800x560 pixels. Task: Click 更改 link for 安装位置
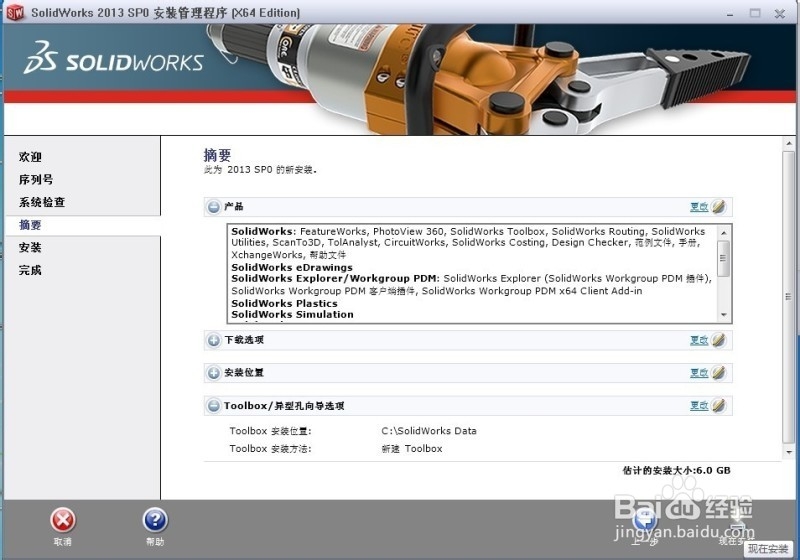pos(699,373)
